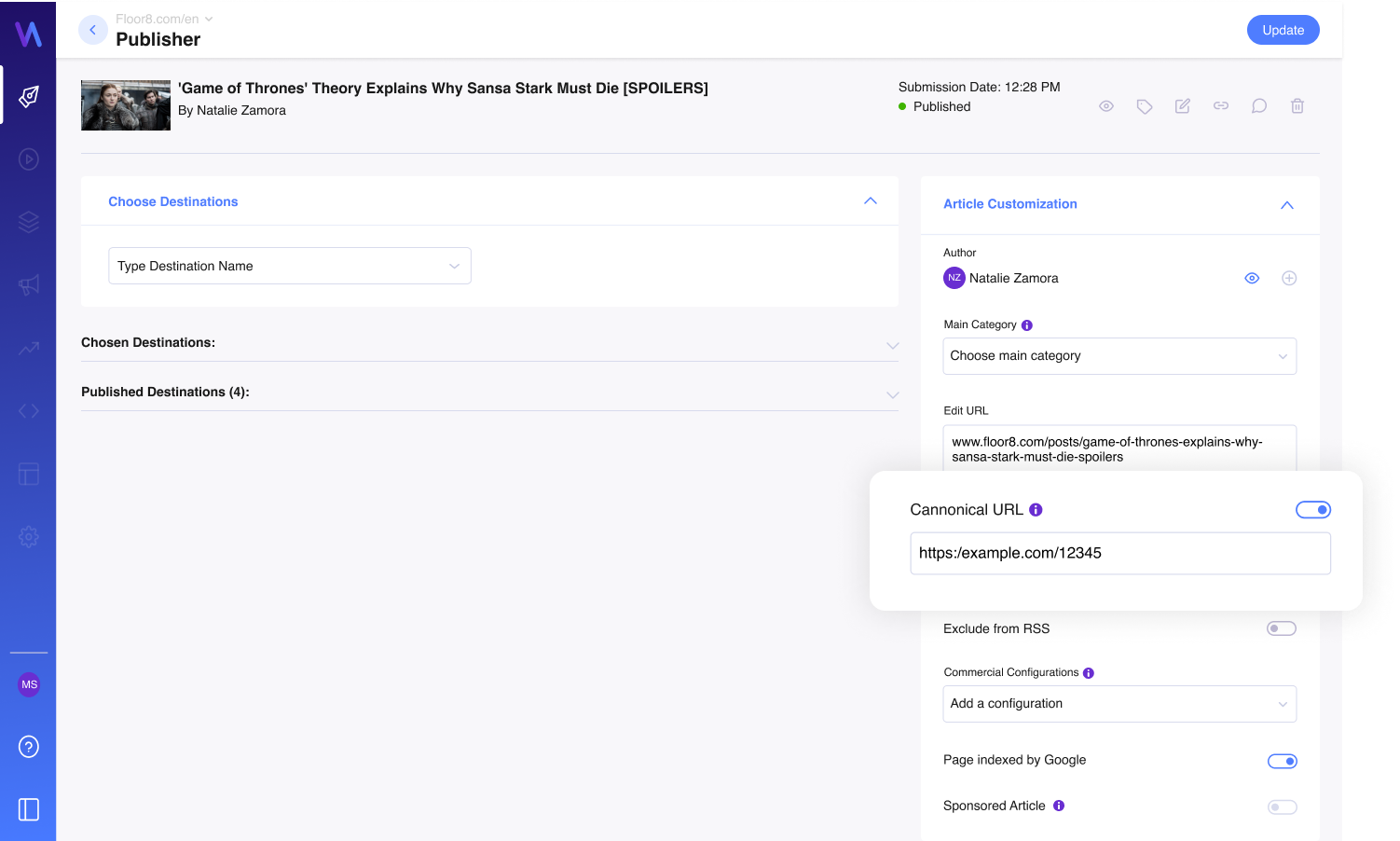Open the analytics trend sidebar icon

coord(29,348)
